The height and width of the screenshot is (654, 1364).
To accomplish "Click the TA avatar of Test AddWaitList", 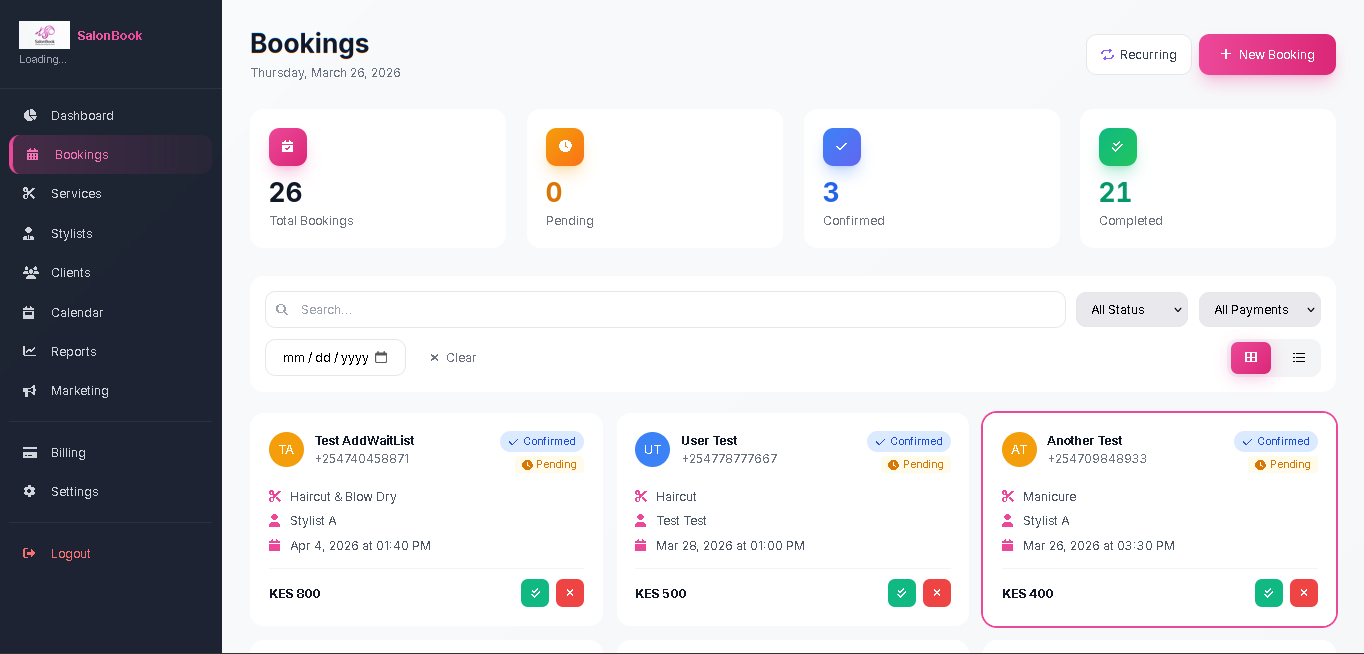I will (x=286, y=449).
